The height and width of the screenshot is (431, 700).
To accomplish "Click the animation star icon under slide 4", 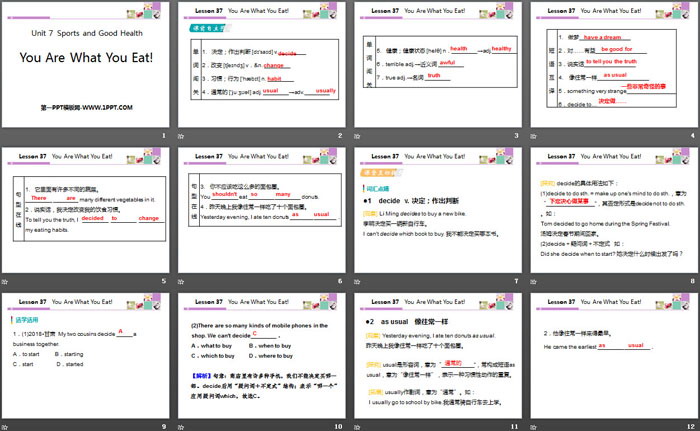I will click(533, 136).
